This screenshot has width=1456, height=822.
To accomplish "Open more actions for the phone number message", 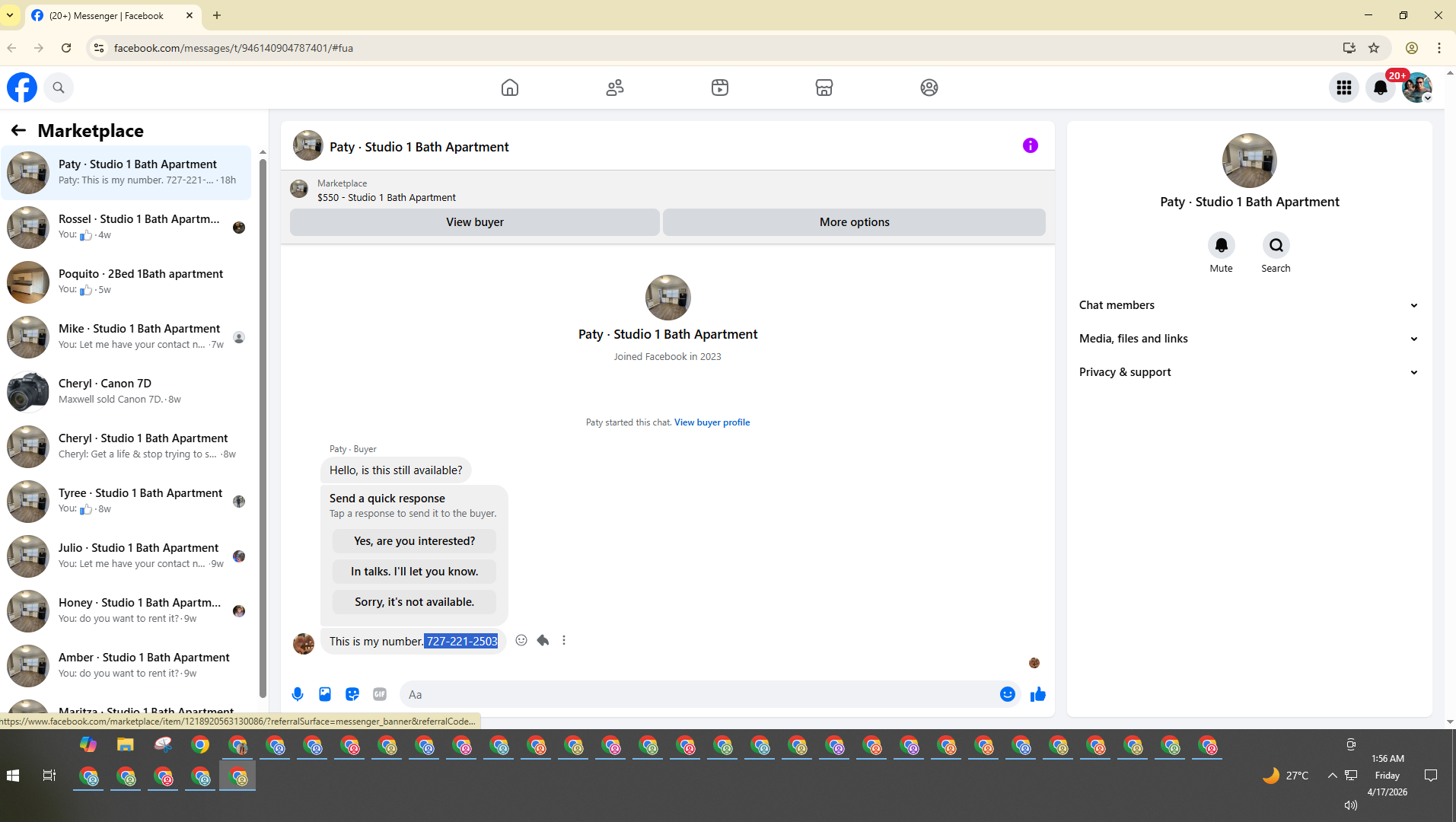I will pos(564,640).
